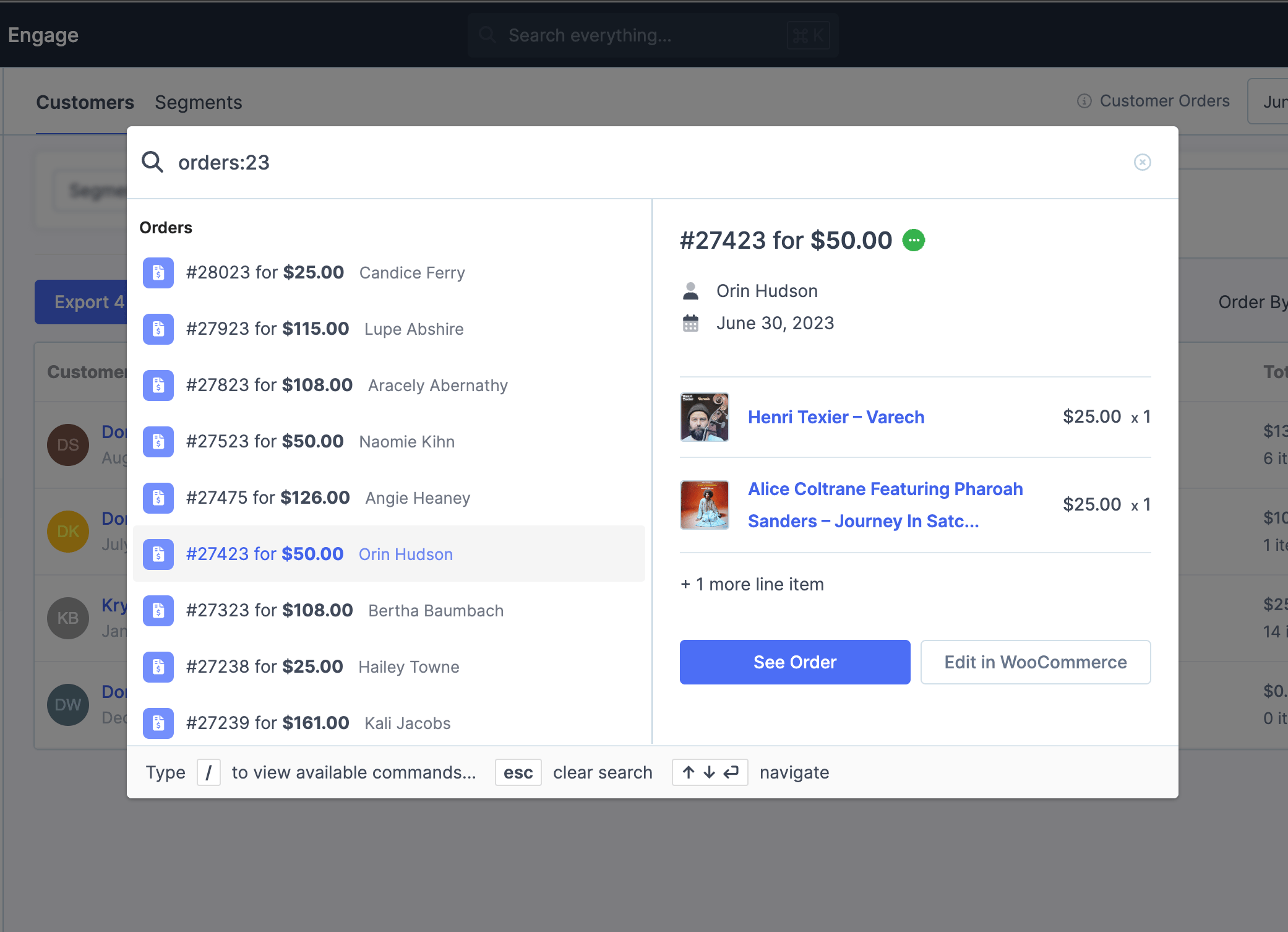This screenshot has height=932, width=1288.
Task: Click the calendar icon next to June 30, 2023
Action: pyautogui.click(x=690, y=323)
